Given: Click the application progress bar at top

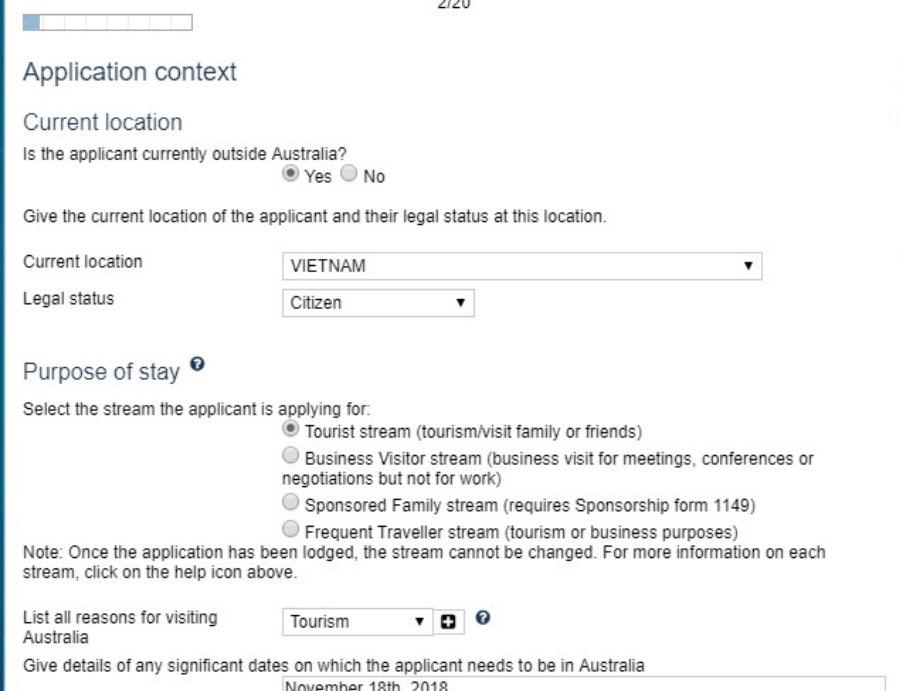Looking at the screenshot, I should coord(108,21).
